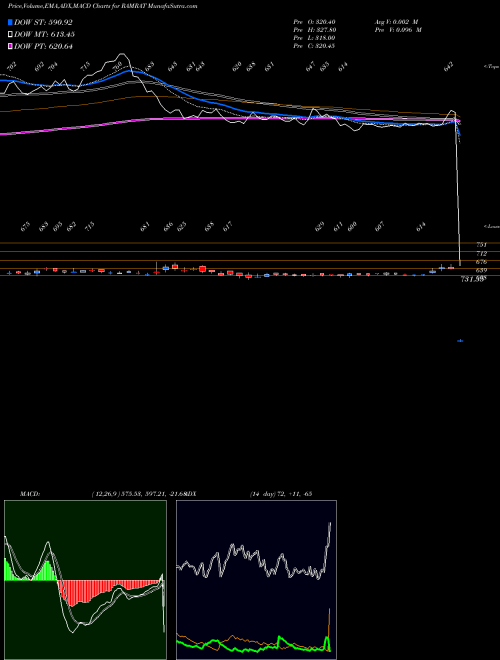Click the 617 low marker label
This screenshot has width=500, height=660.
(227, 227)
